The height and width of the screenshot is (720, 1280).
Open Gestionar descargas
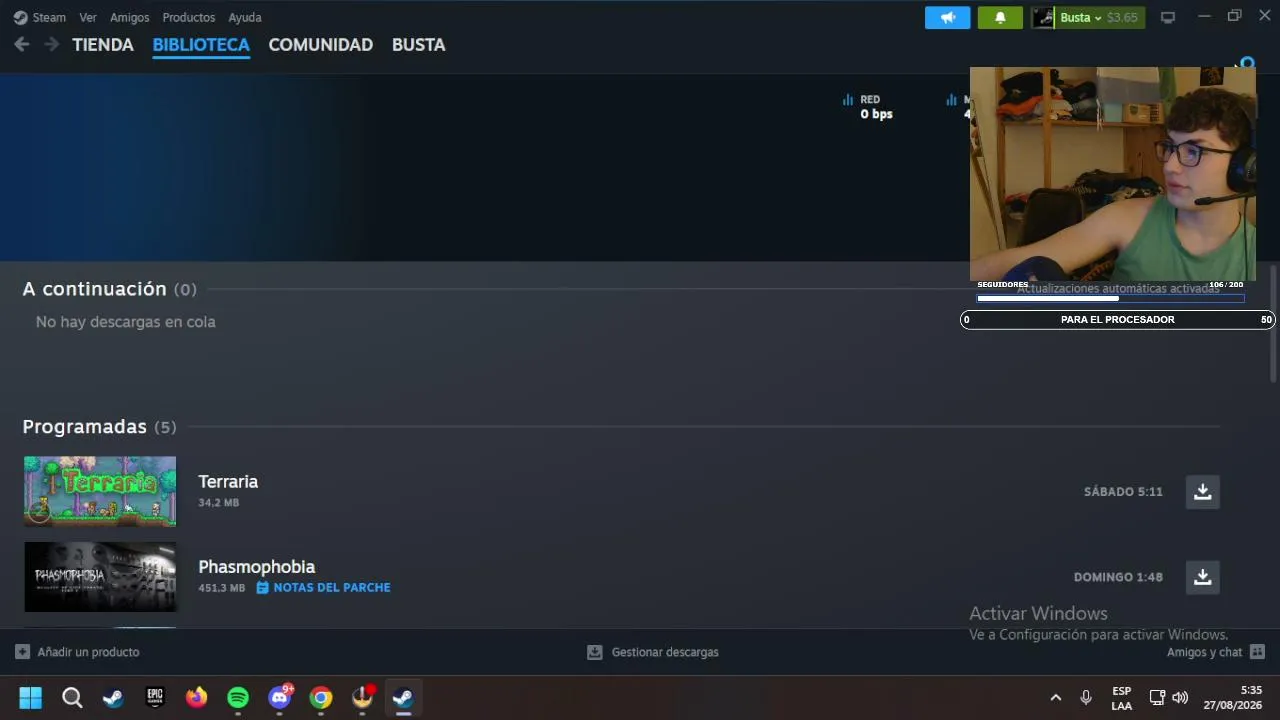(x=665, y=652)
